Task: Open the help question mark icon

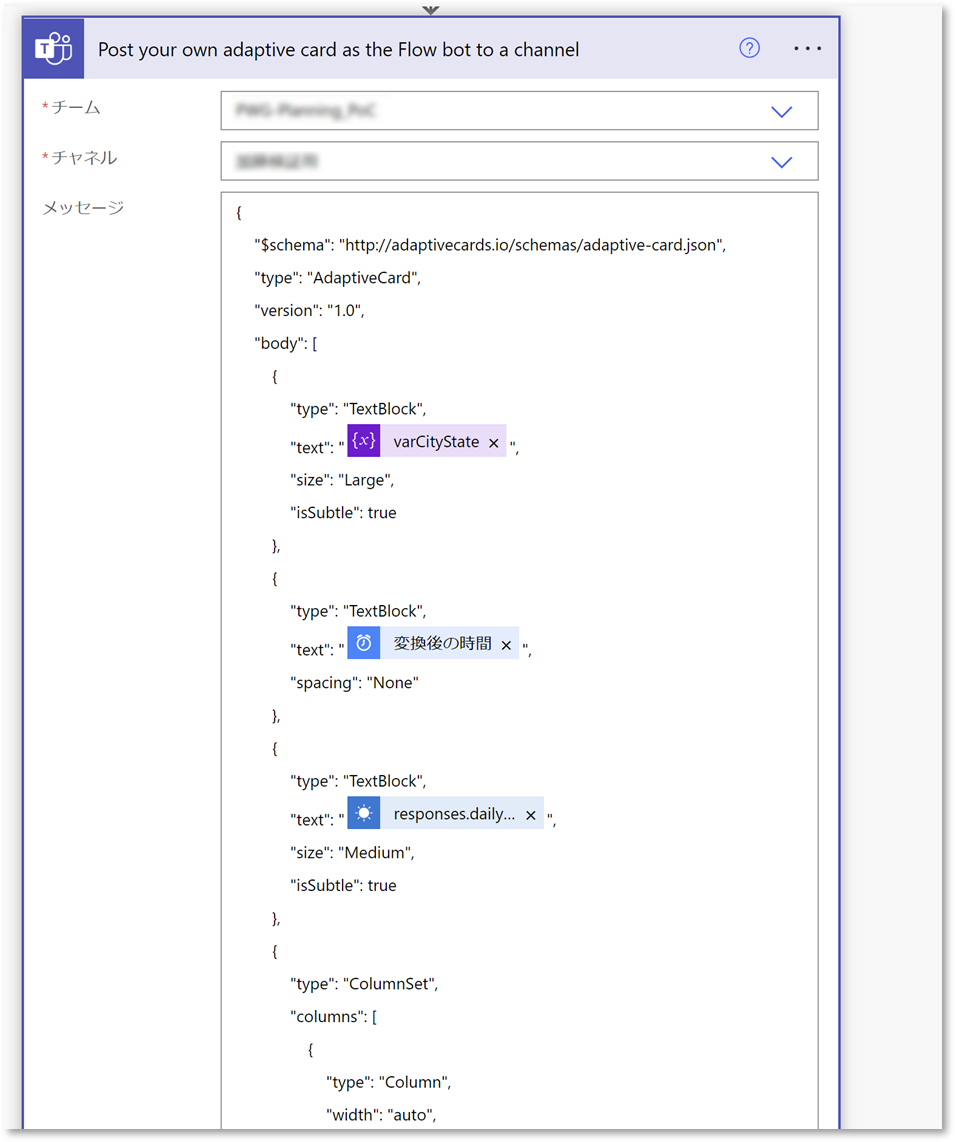Action: click(x=749, y=47)
